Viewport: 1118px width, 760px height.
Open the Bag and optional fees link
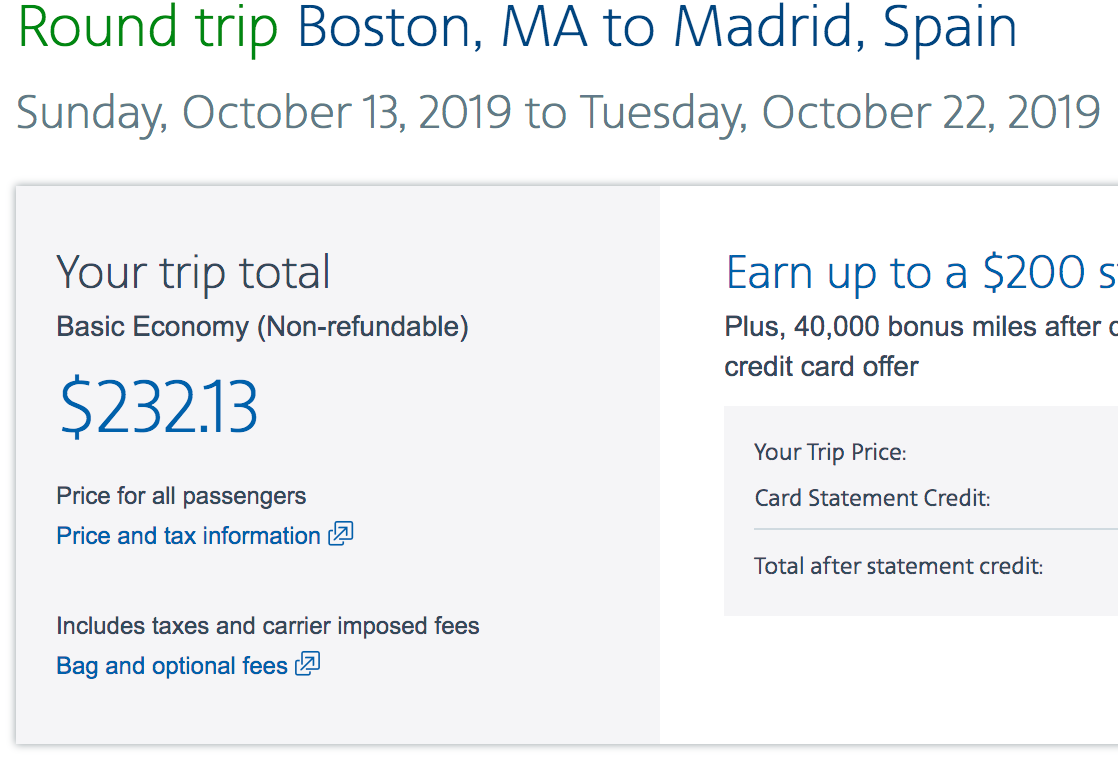(172, 666)
